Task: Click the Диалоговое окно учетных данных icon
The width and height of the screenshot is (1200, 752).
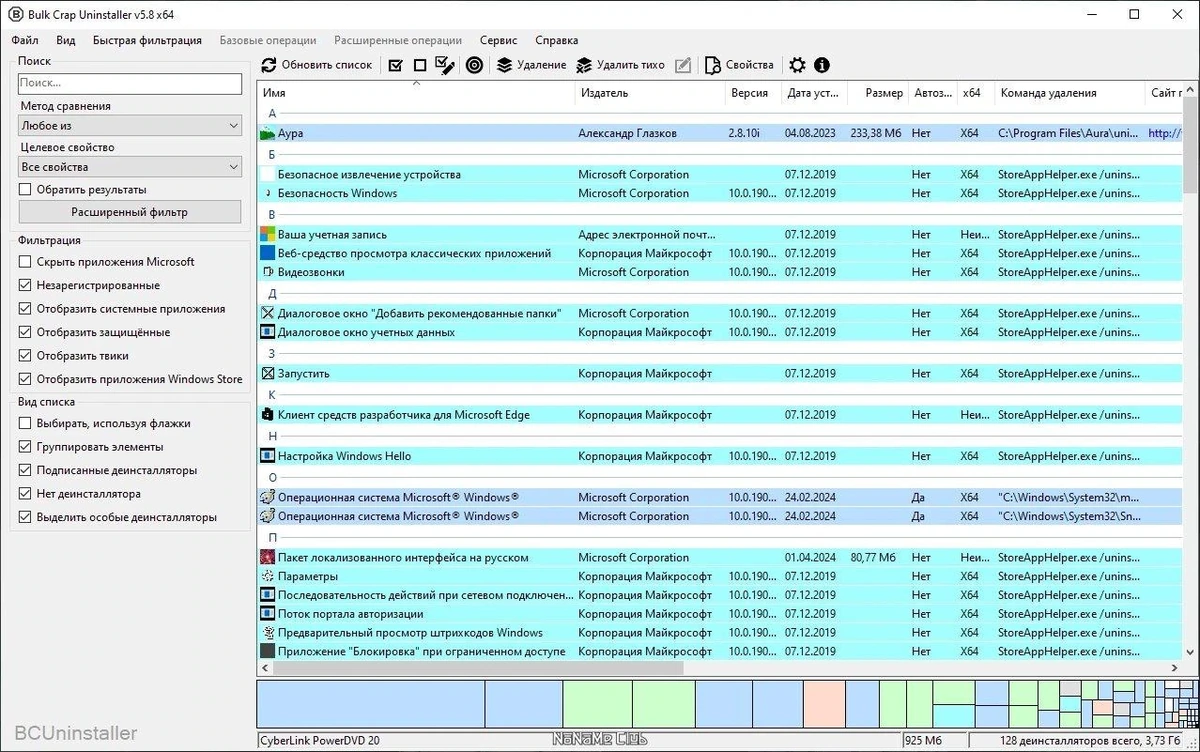Action: (267, 332)
